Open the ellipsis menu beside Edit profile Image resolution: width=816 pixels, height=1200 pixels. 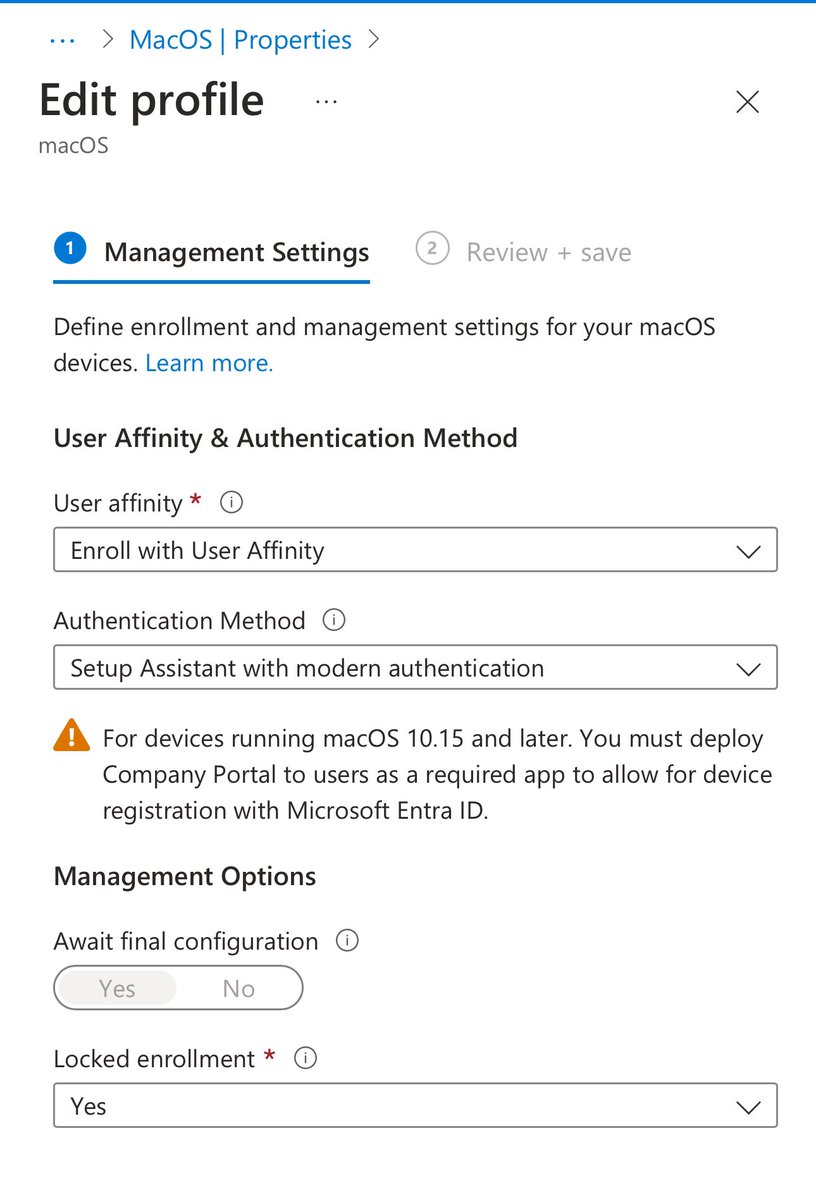click(x=326, y=102)
